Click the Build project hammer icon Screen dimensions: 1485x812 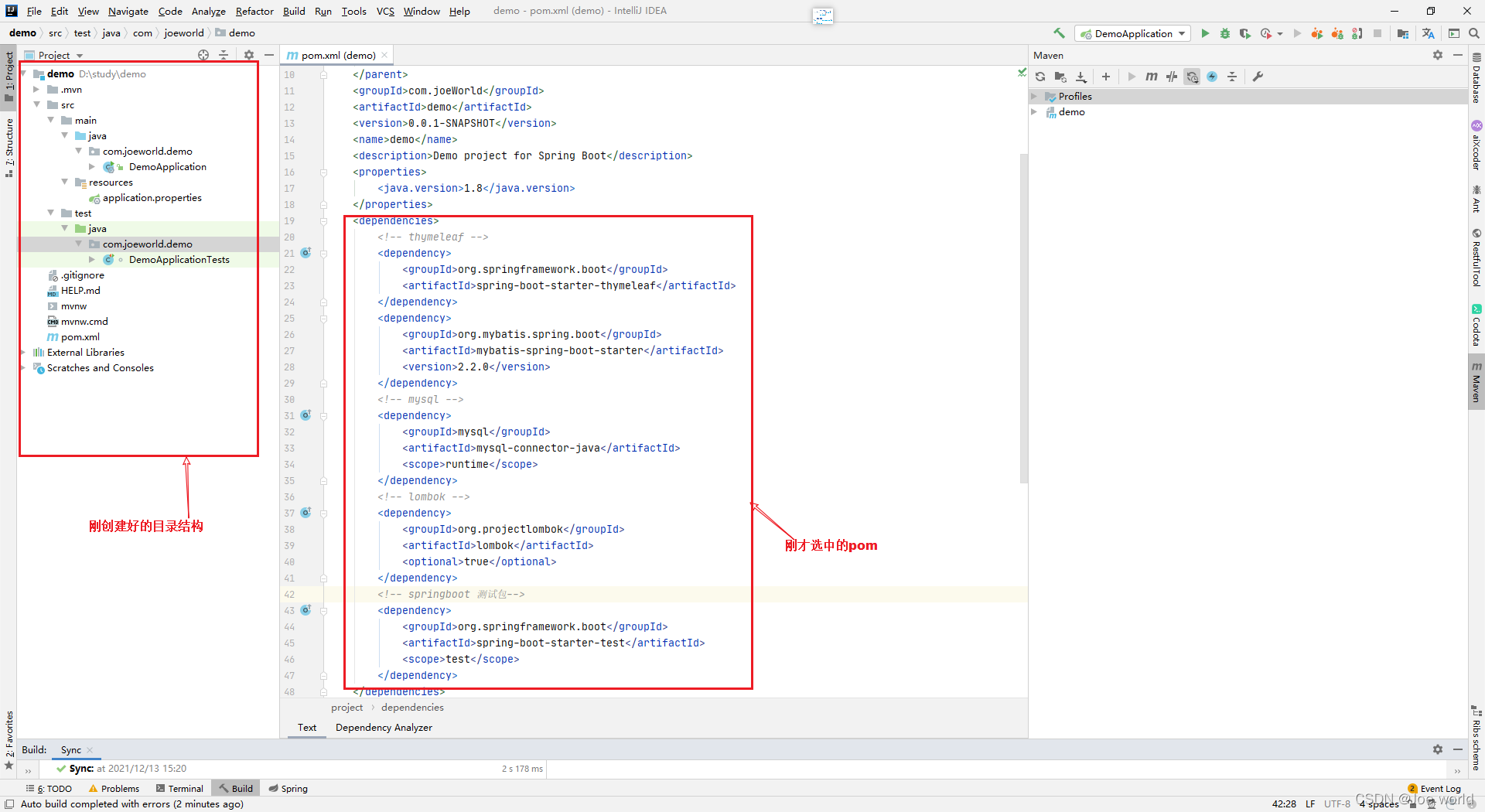point(1059,33)
